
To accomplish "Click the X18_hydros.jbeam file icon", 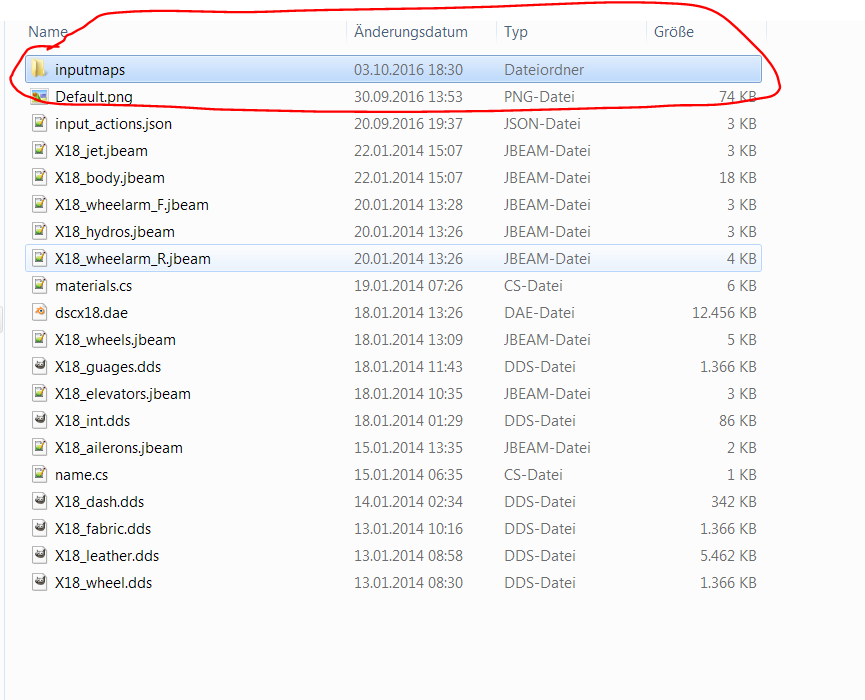I will coord(39,231).
